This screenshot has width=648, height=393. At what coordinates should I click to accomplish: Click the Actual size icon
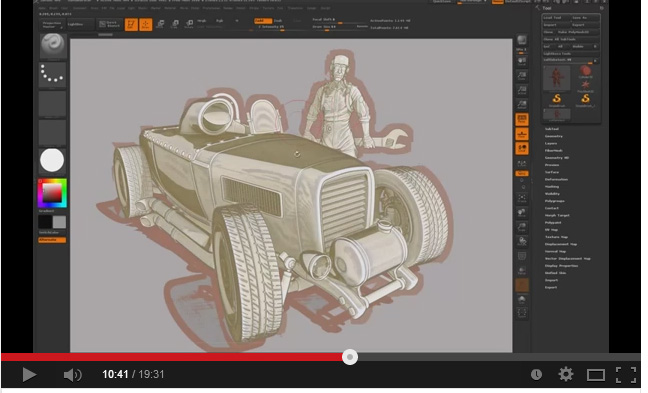click(522, 91)
